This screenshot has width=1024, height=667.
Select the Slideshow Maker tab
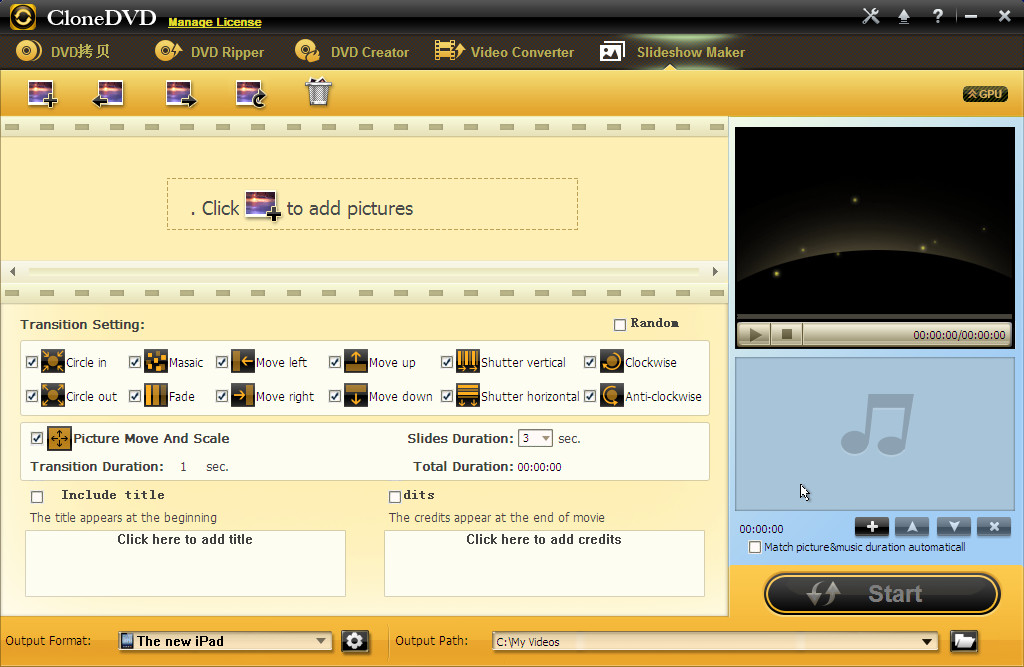(x=673, y=52)
